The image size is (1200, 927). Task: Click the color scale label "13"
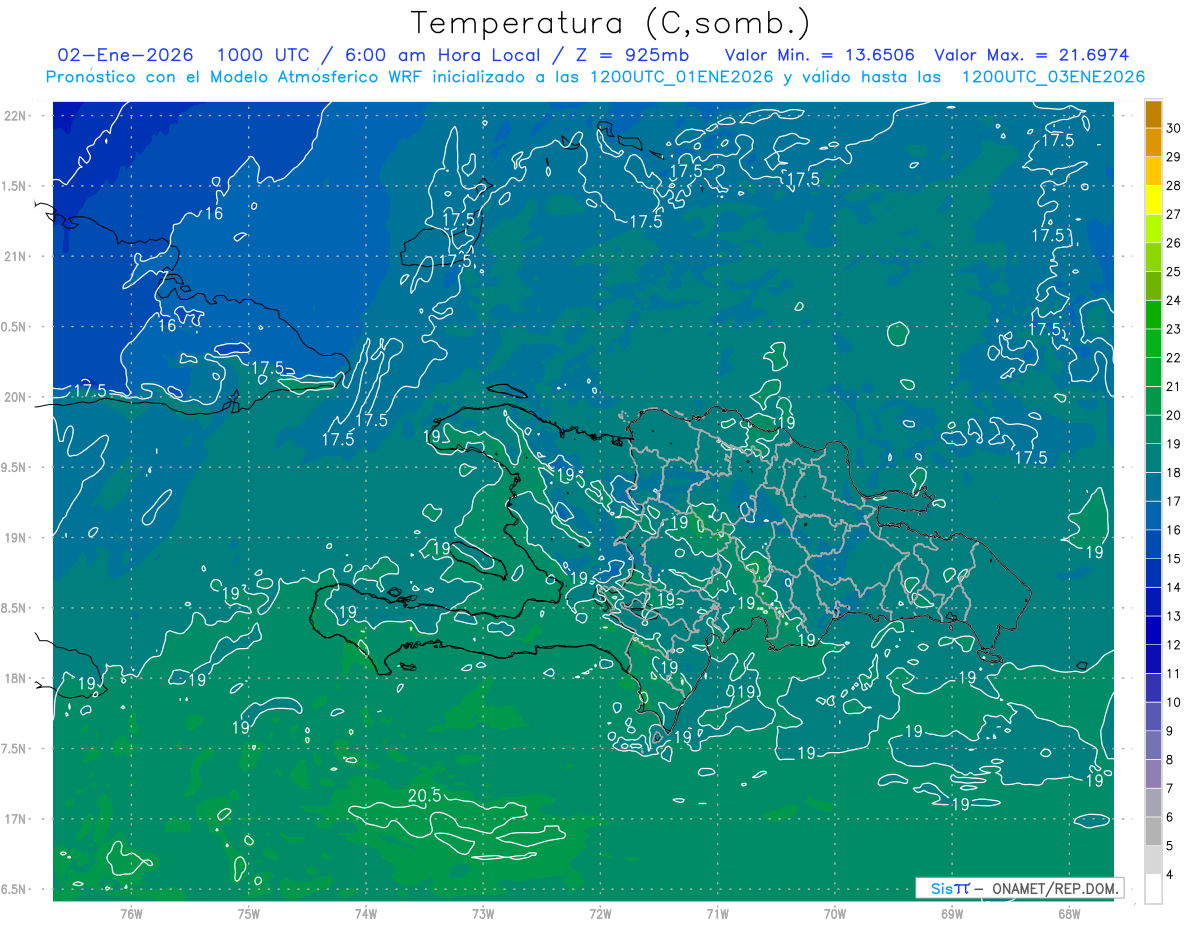pos(1174,616)
